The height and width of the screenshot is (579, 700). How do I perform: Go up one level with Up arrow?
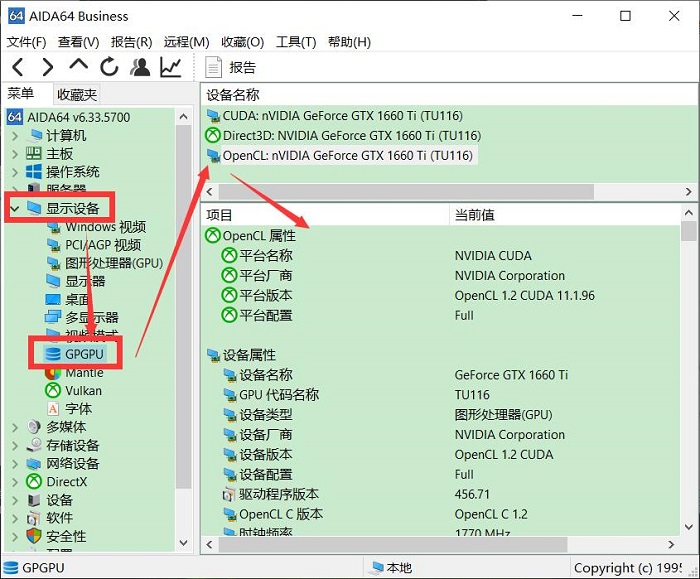point(79,65)
